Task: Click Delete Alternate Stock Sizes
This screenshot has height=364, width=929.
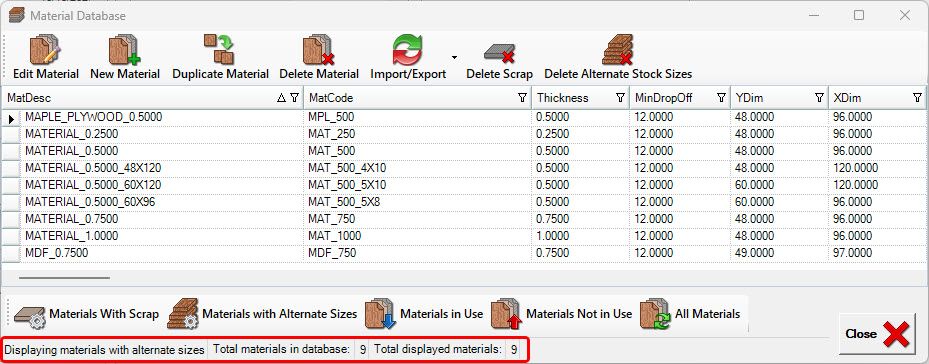Action: (x=618, y=58)
